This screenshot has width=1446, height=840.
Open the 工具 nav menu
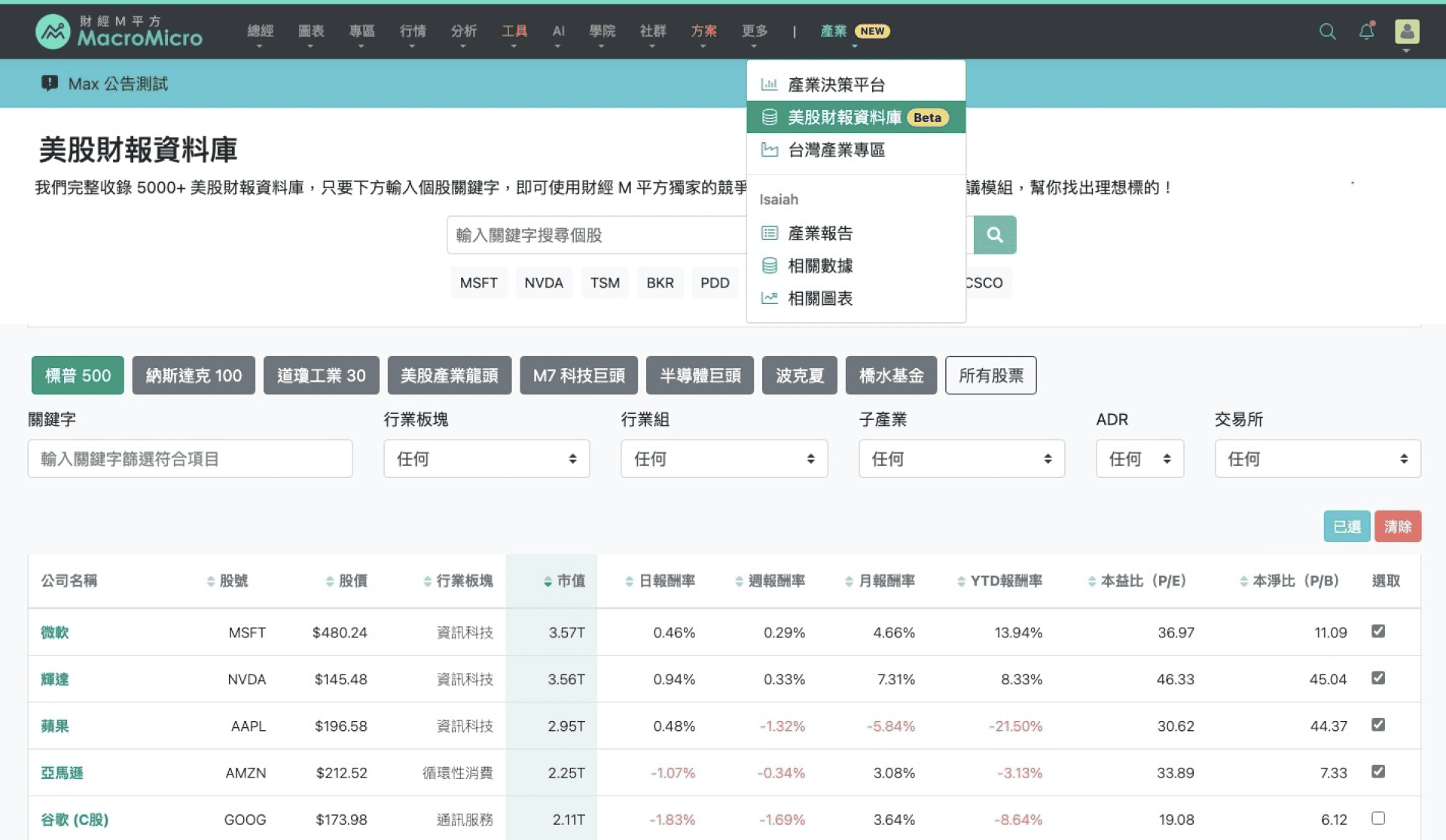pos(514,32)
